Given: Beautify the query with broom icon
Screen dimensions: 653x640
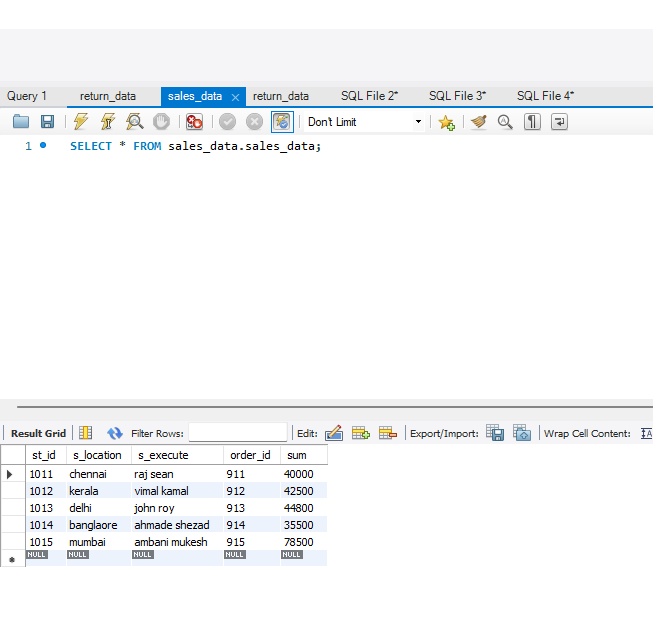Looking at the screenshot, I should [x=479, y=122].
